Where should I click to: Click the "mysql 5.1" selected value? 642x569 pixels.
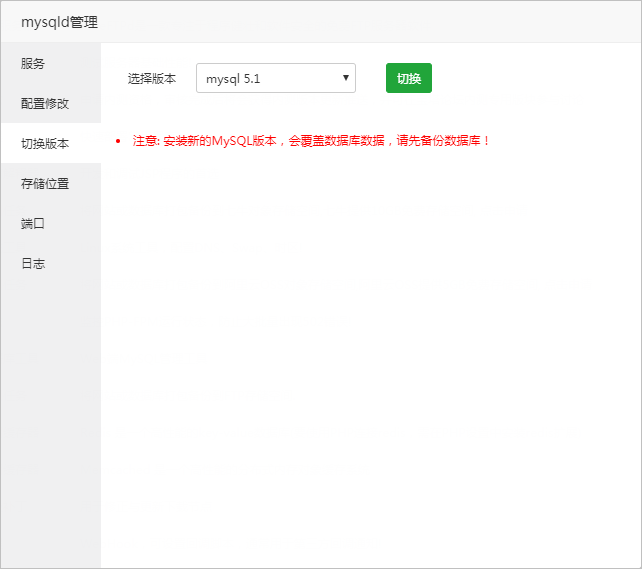[233, 78]
